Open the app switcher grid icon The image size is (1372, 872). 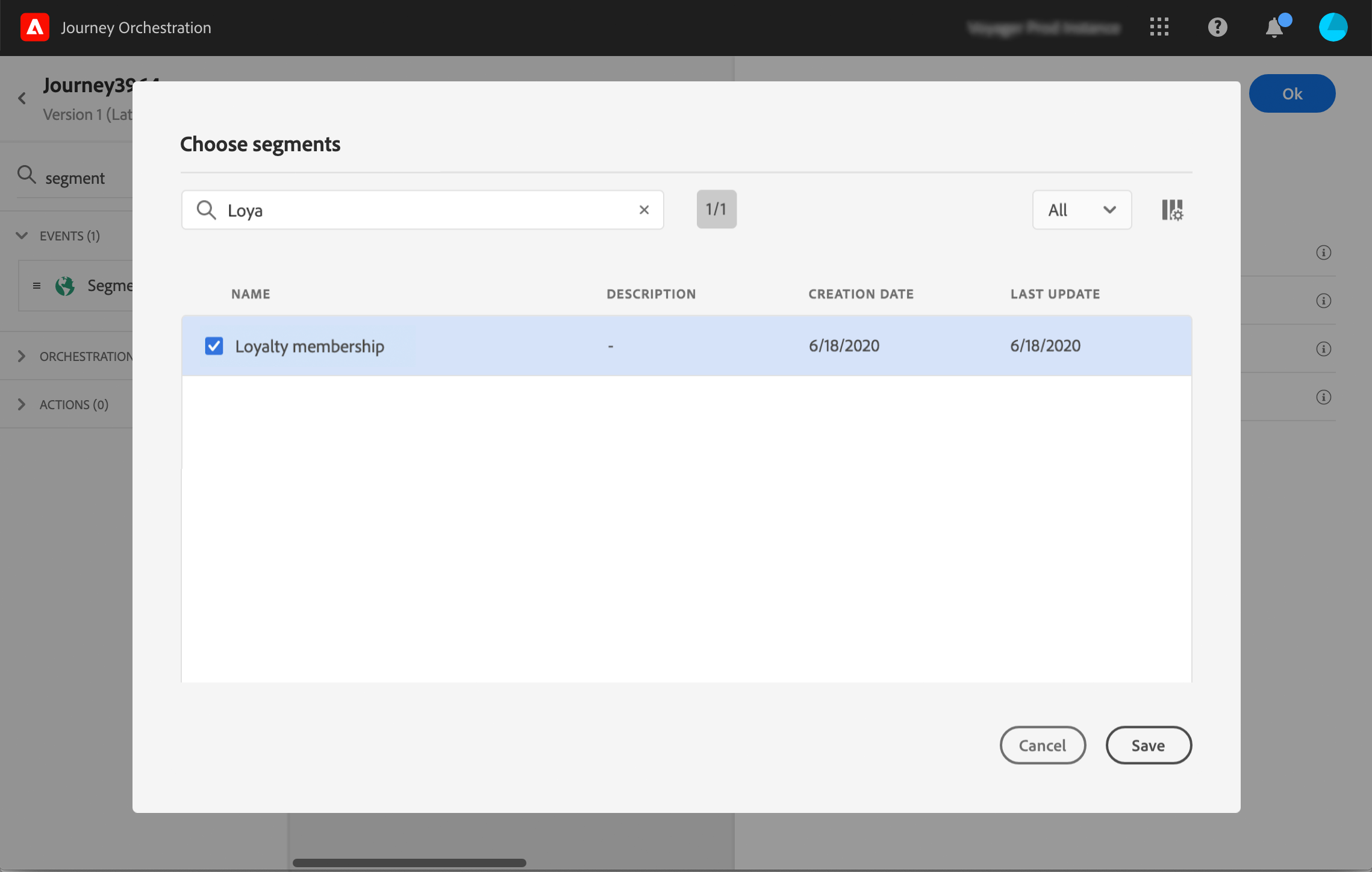point(1159,27)
